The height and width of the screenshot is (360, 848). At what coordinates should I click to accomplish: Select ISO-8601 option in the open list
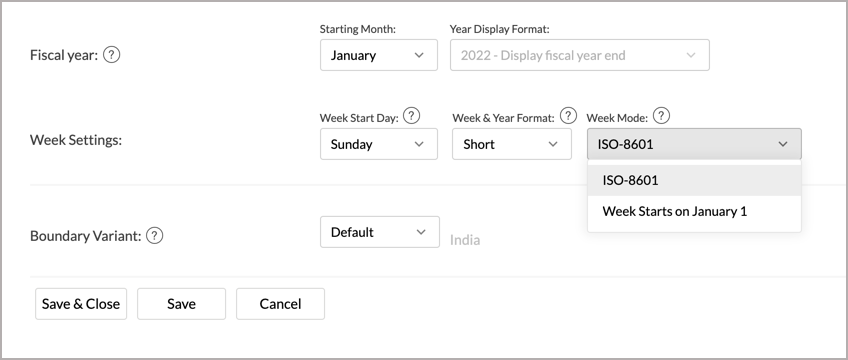[x=694, y=181]
